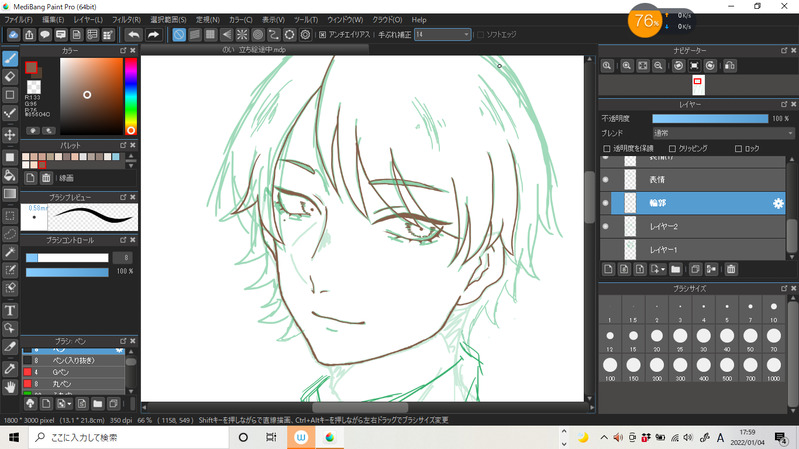
Task: Undock the ブラシサイズ panel
Action: pyautogui.click(x=784, y=288)
